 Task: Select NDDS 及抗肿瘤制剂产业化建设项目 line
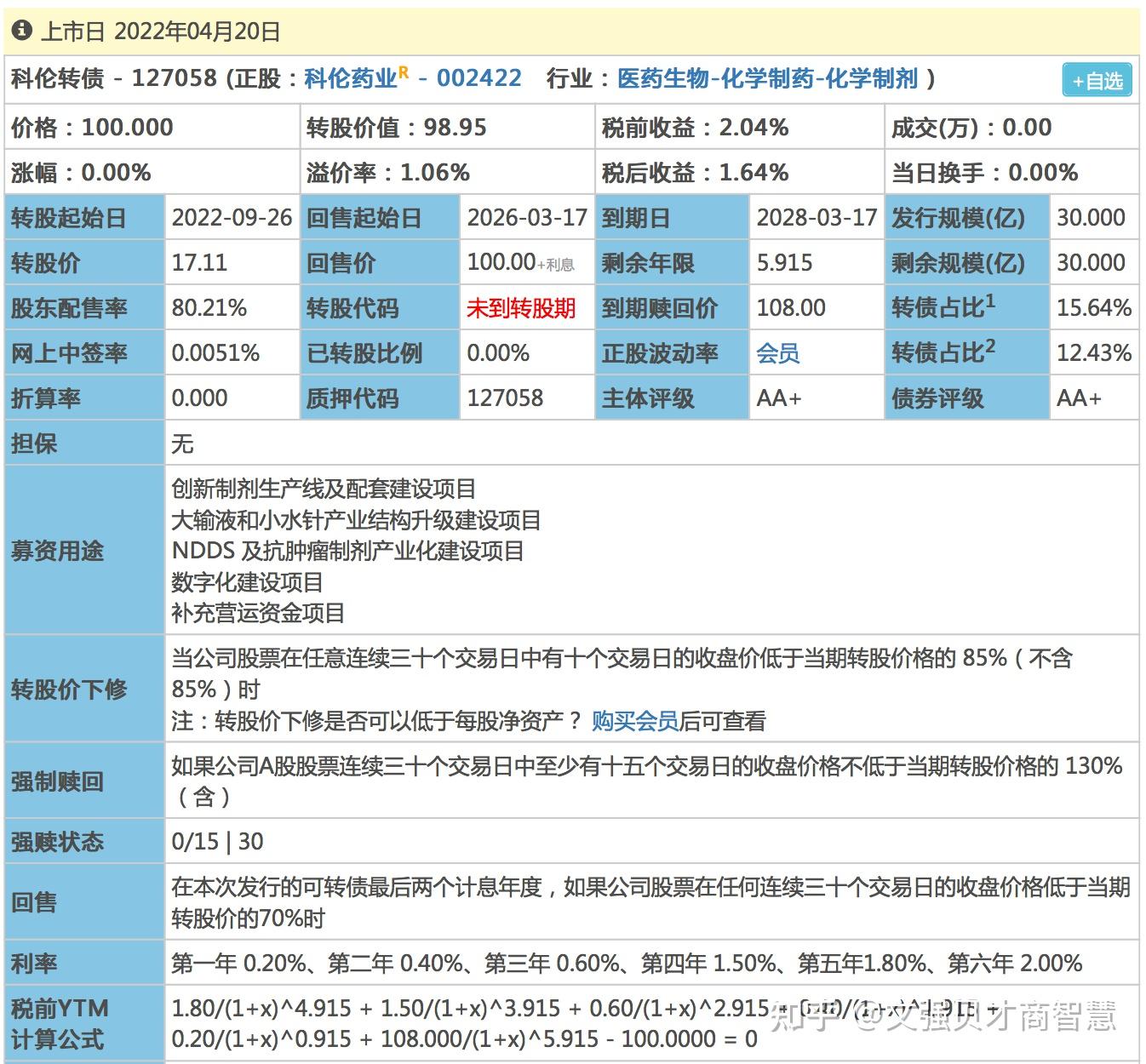click(347, 551)
